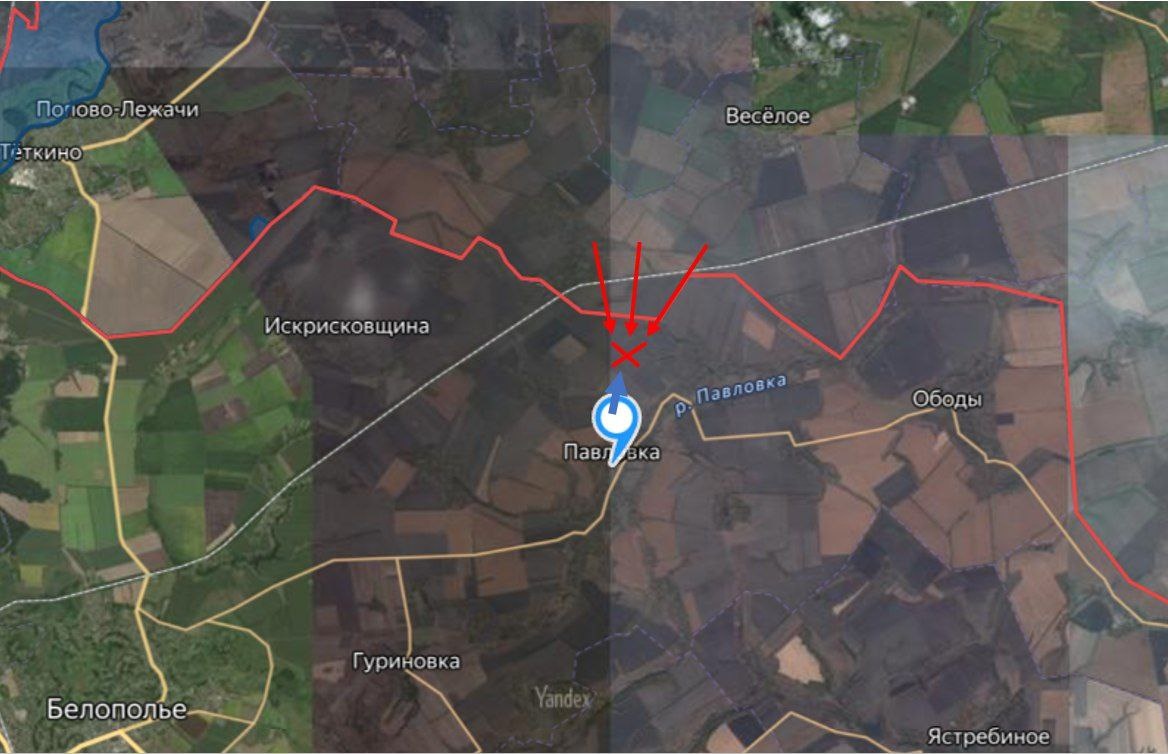Click the Ободы village label
Viewport: 1168px width, 754px height.
pos(947,399)
